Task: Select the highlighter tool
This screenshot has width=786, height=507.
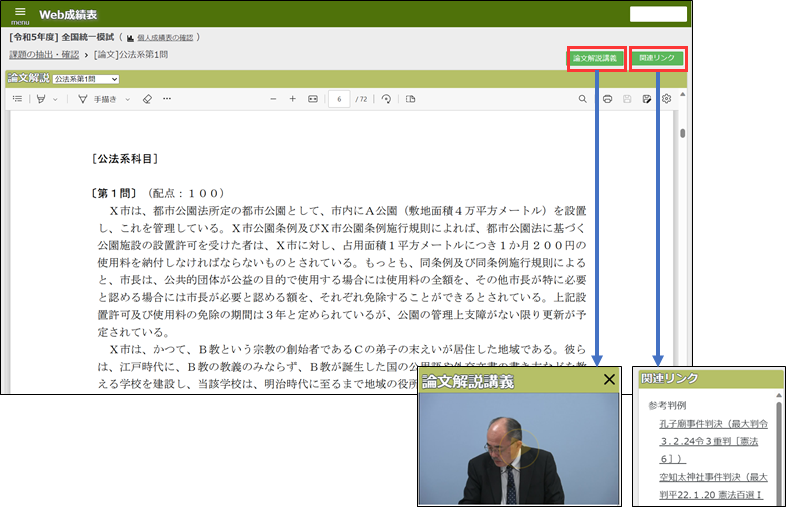Action: coord(41,99)
